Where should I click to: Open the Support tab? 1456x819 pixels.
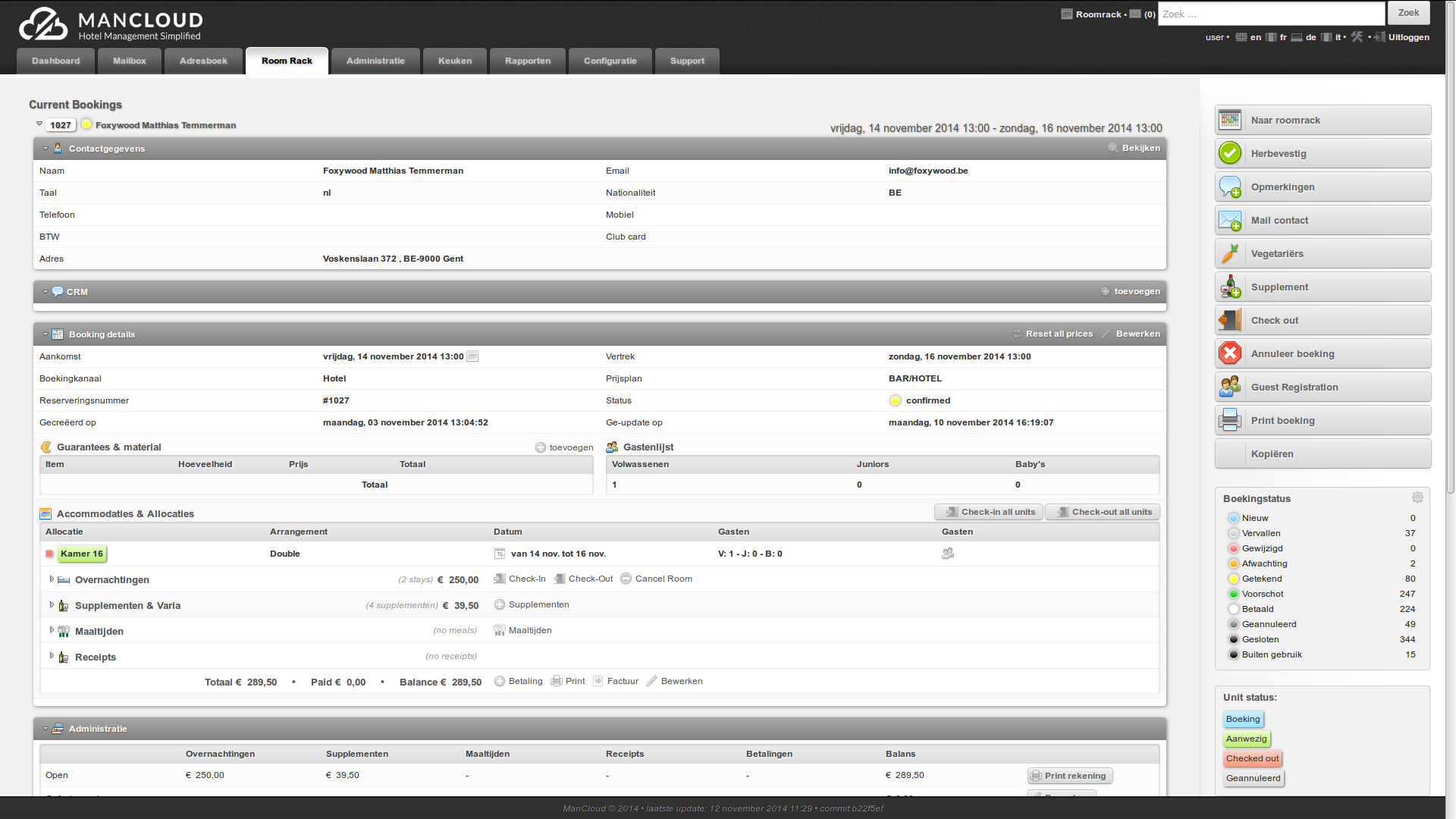coord(687,61)
